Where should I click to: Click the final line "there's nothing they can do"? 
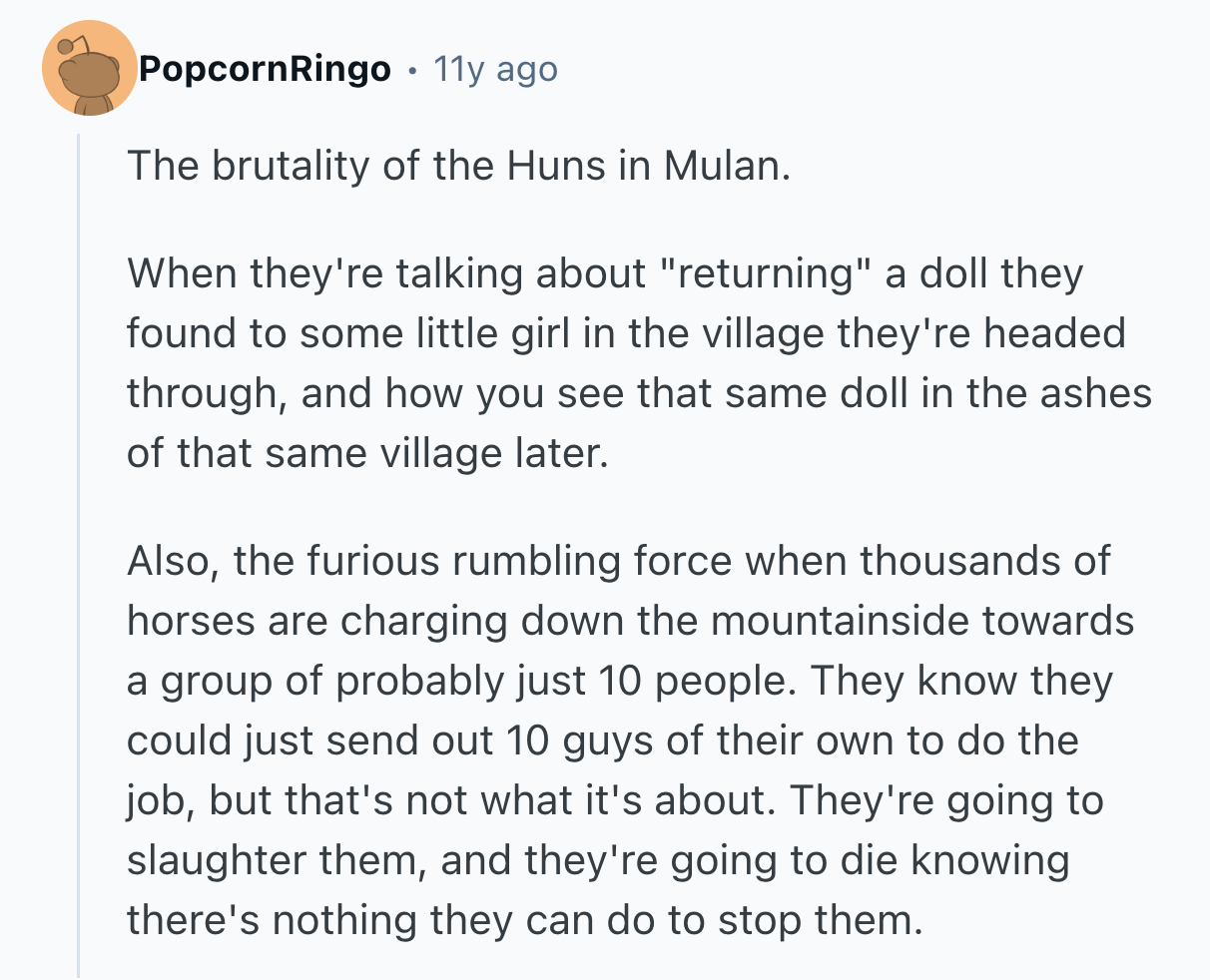coord(520,920)
